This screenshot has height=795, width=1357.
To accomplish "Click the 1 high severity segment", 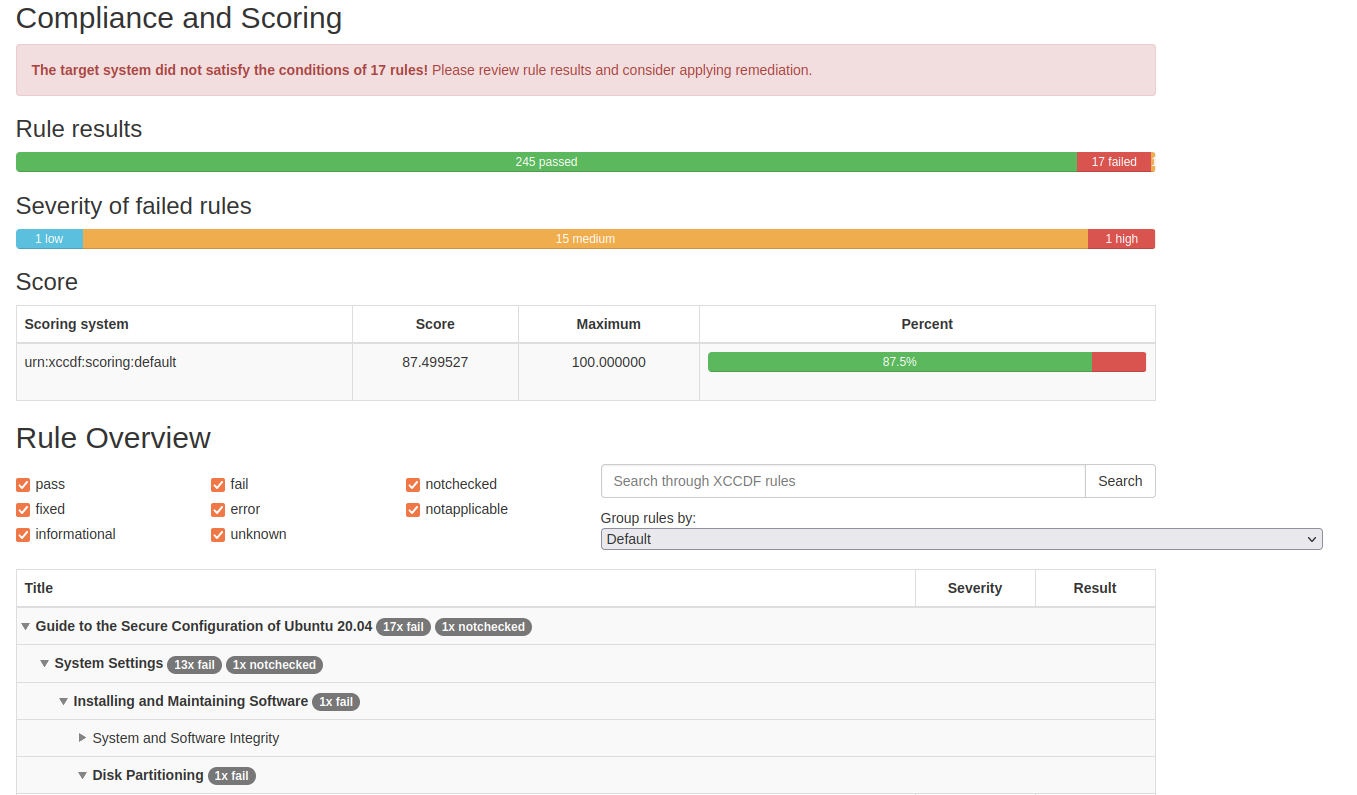I will [x=1121, y=239].
